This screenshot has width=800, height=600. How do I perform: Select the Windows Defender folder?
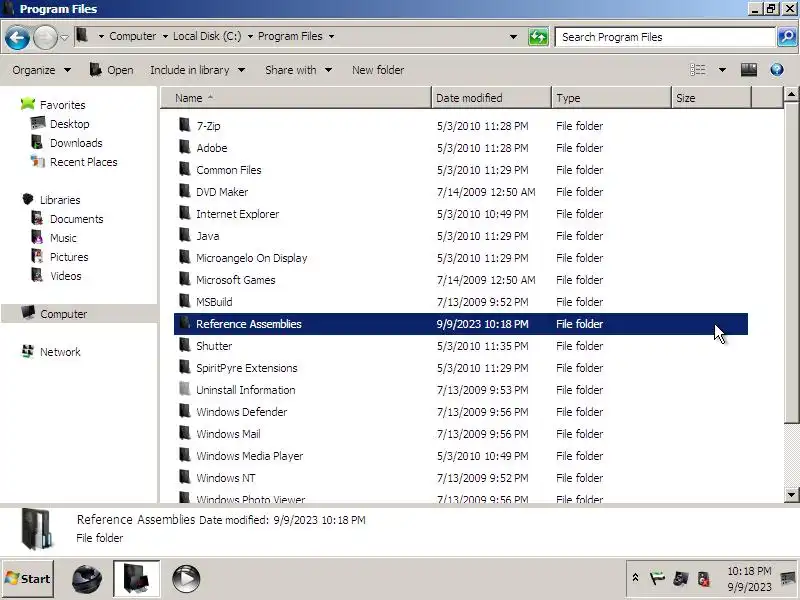tap(461, 412)
